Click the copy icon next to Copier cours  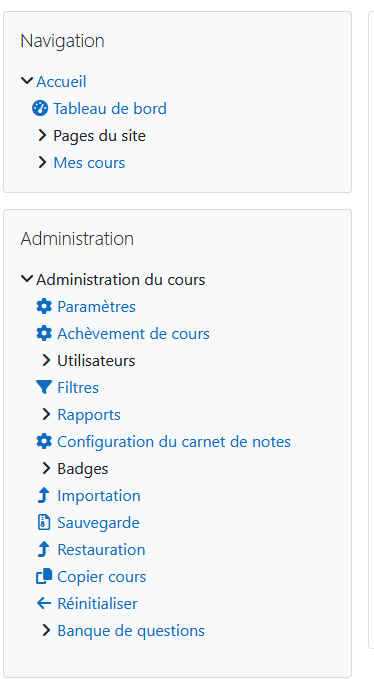[x=44, y=576]
